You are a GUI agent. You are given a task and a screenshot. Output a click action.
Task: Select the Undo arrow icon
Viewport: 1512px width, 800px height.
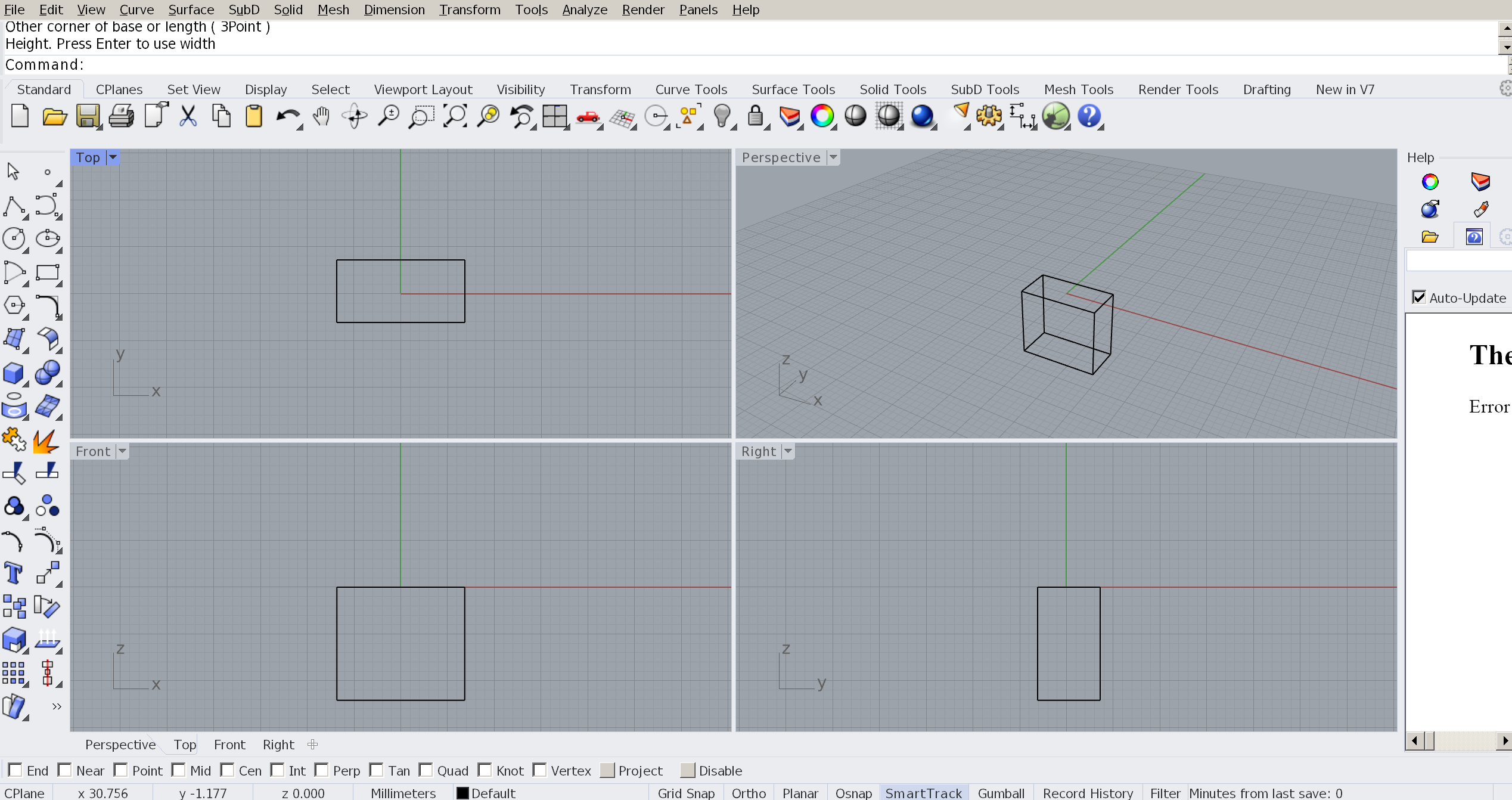[287, 116]
